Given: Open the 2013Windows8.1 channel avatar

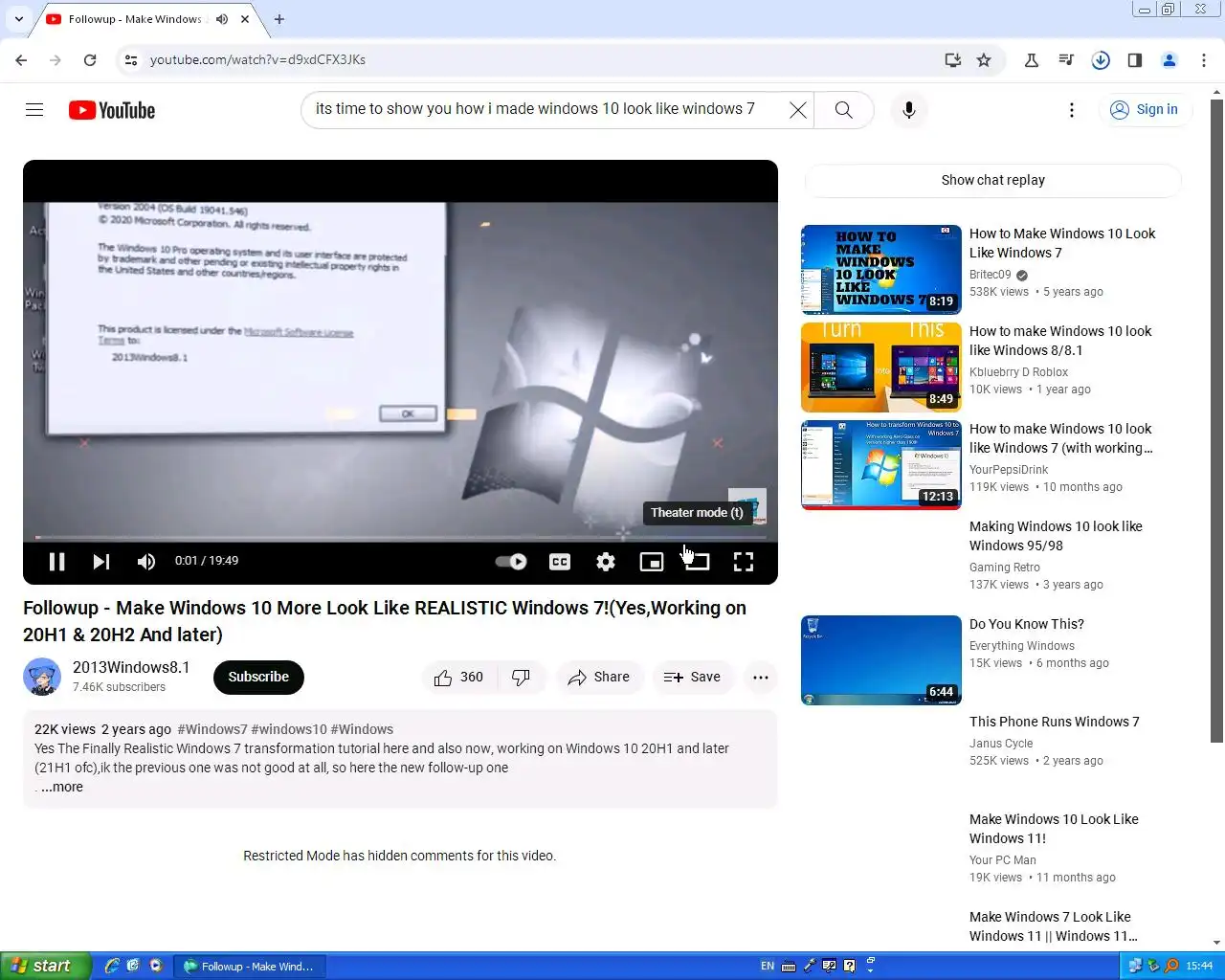Looking at the screenshot, I should click(x=42, y=677).
